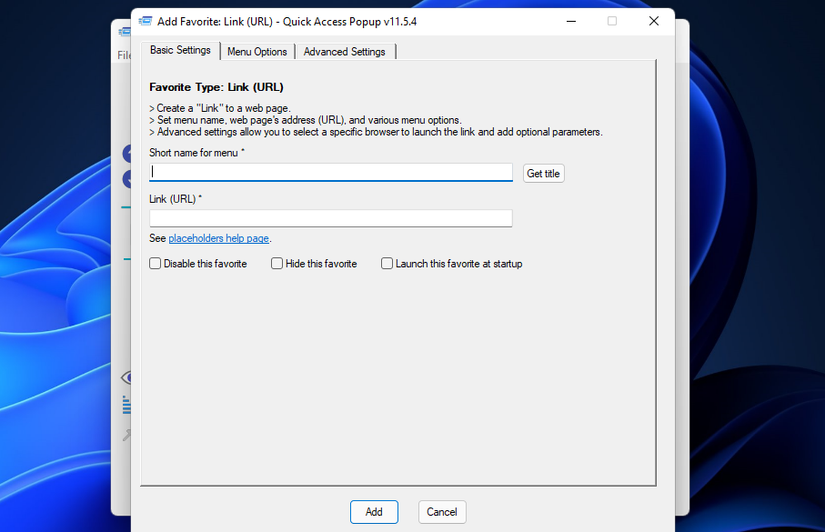Open the Advanced Settings tab
Image resolution: width=825 pixels, height=532 pixels.
[345, 52]
